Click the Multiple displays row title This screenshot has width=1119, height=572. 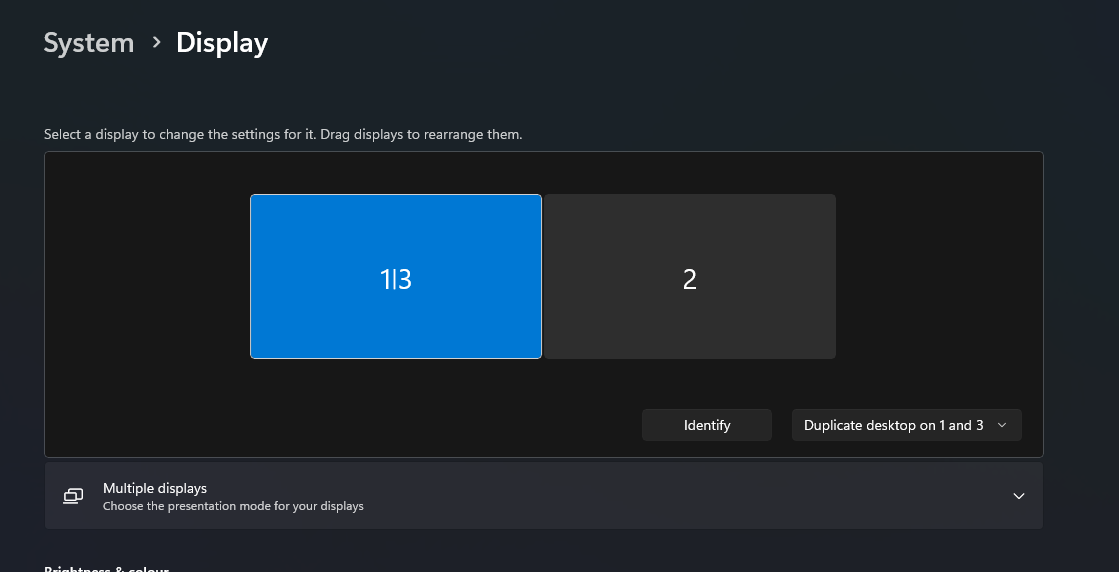pyautogui.click(x=155, y=488)
